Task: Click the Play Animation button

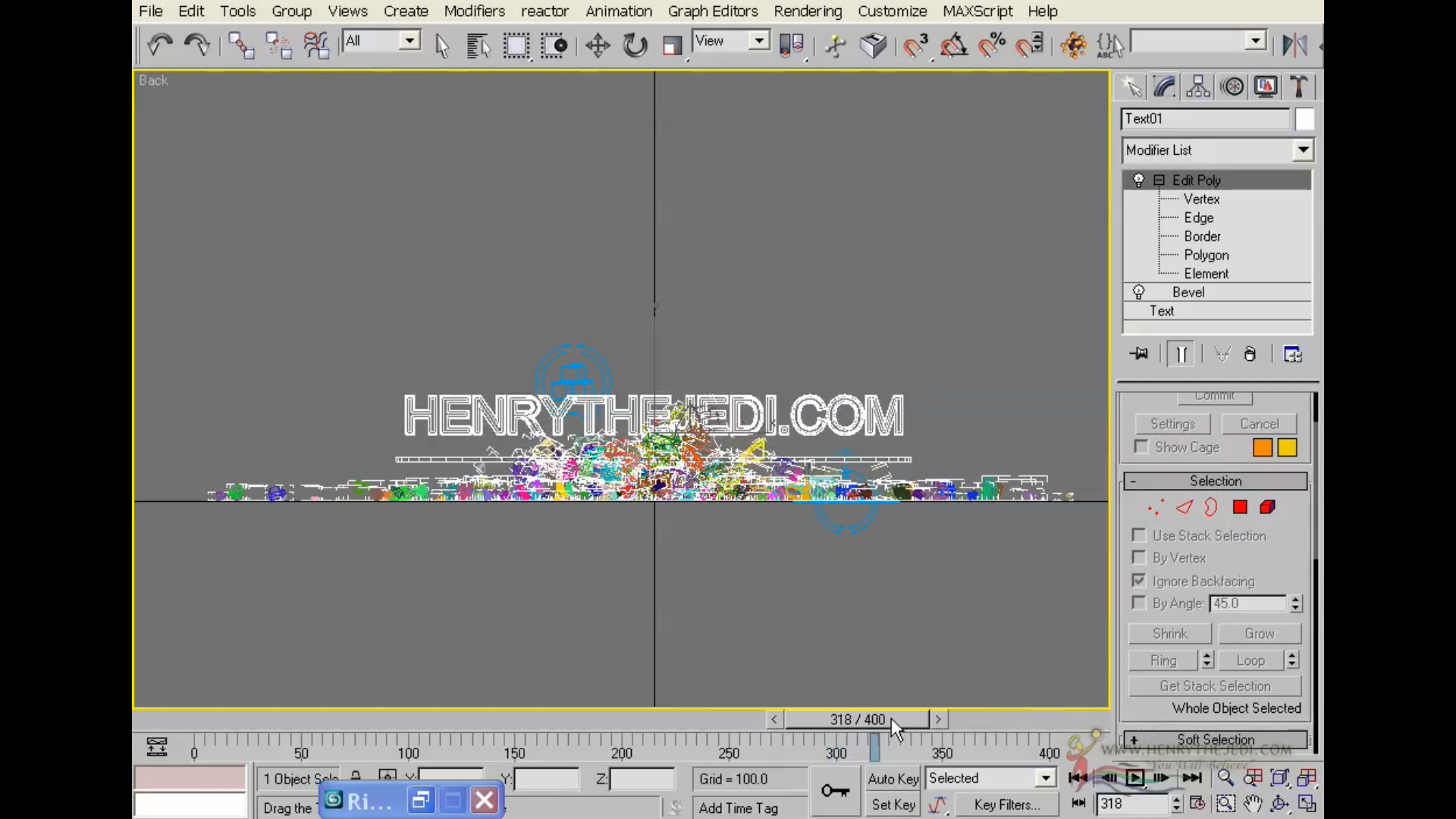Action: [x=1135, y=778]
